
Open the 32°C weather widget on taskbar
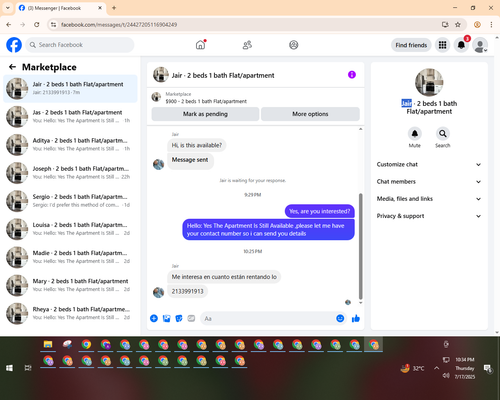(x=413, y=368)
